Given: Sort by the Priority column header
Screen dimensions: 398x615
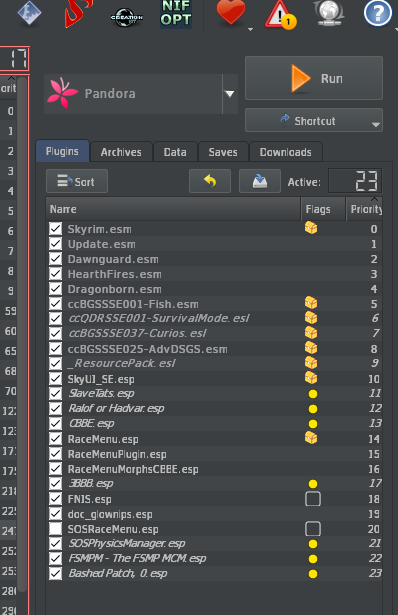Looking at the screenshot, I should click(x=364, y=209).
